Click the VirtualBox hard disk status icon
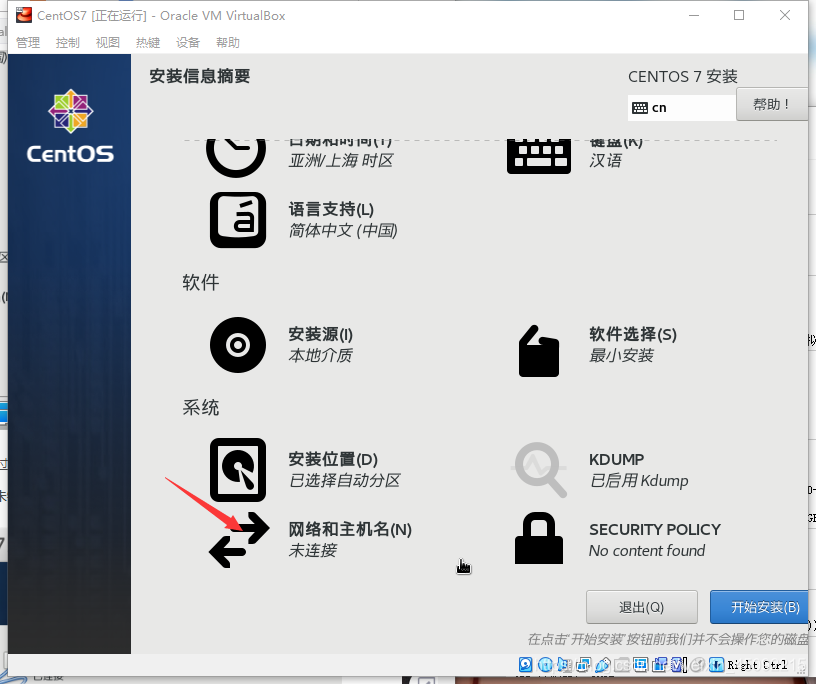The height and width of the screenshot is (684, 816). 526,664
